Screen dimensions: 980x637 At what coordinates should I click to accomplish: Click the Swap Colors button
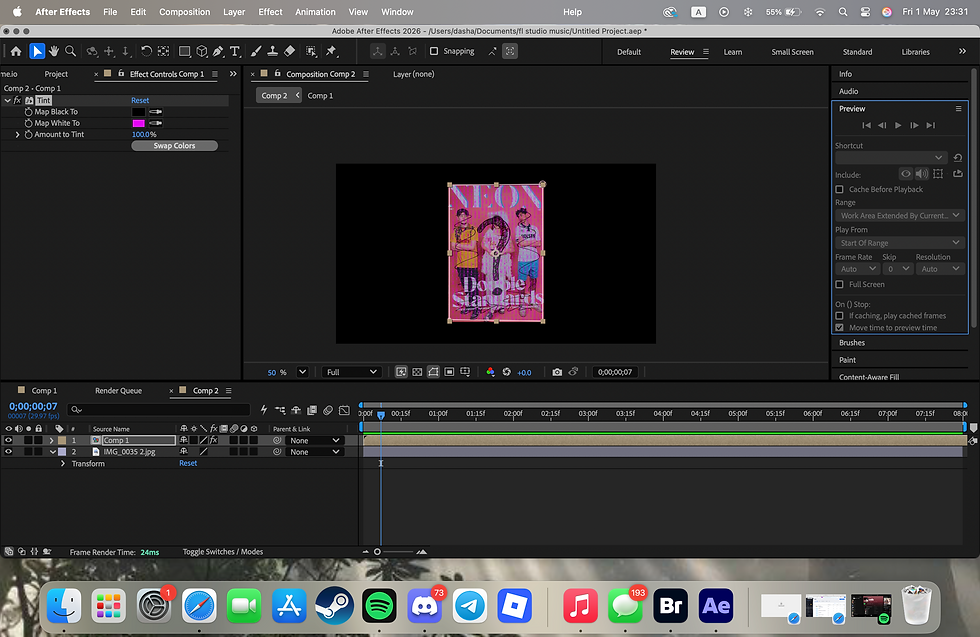click(174, 146)
